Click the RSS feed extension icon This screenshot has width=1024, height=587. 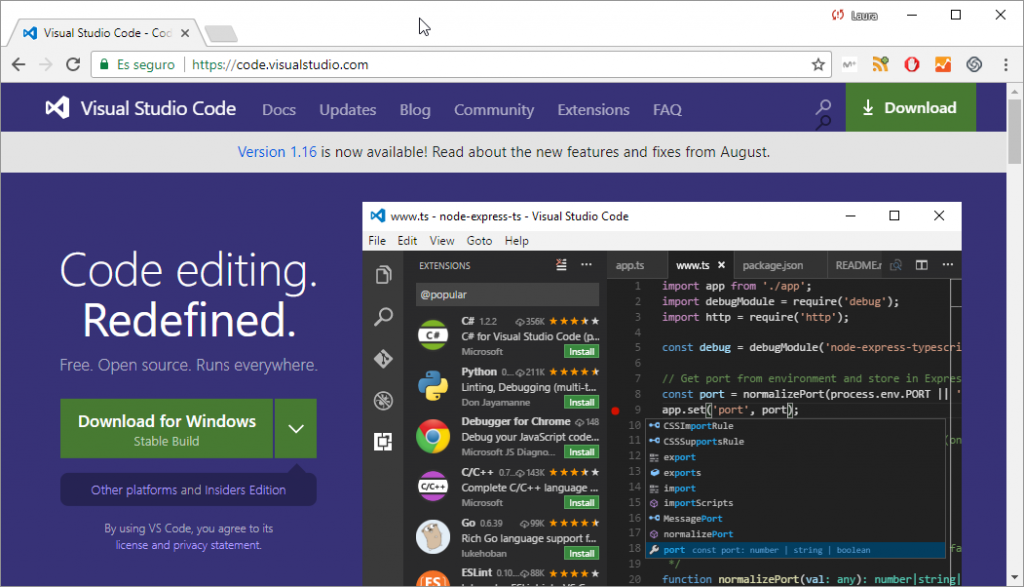[880, 64]
